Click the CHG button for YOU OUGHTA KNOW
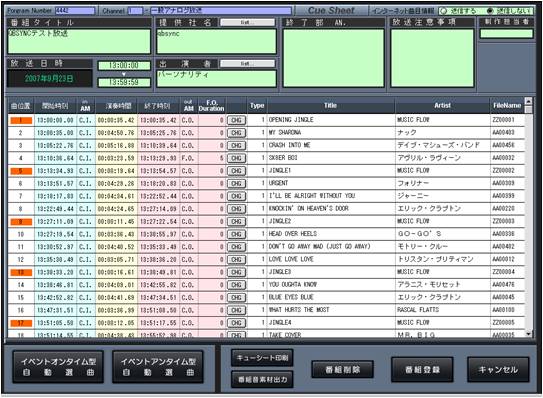This screenshot has width=543, height=398. click(x=236, y=285)
